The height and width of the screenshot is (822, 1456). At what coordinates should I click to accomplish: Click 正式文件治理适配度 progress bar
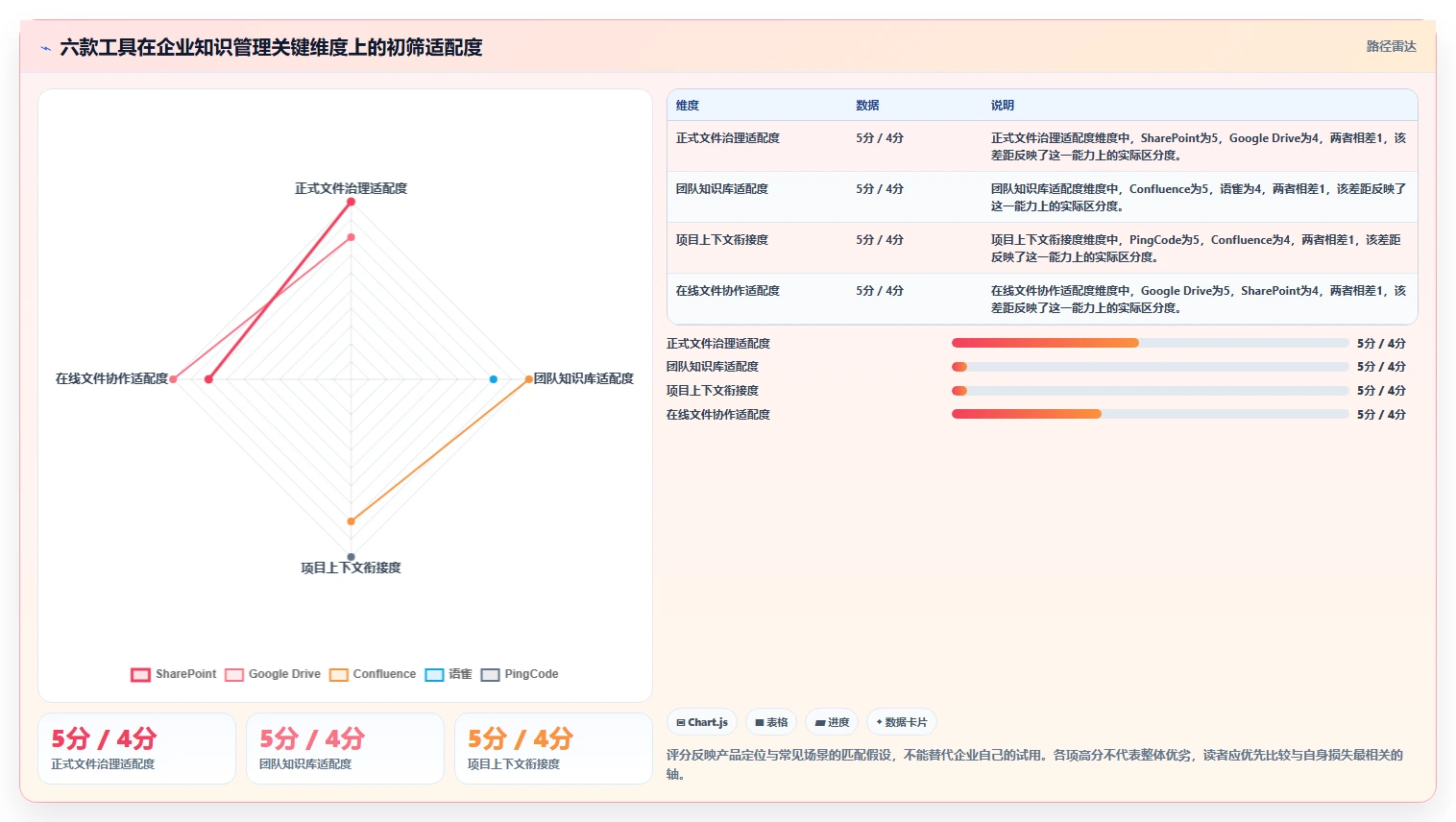coord(1150,343)
